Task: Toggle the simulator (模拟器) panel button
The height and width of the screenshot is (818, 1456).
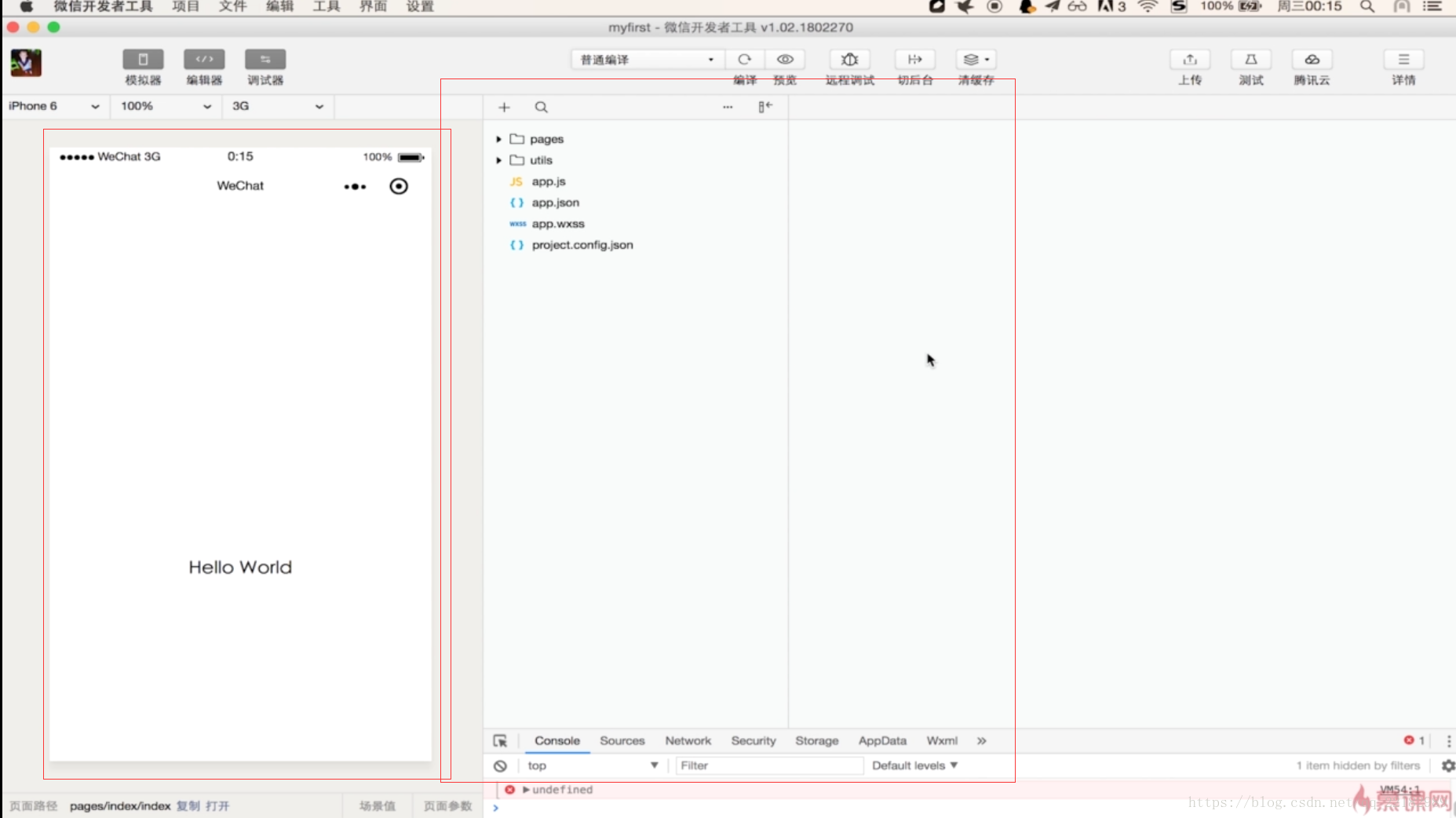Action: [x=143, y=60]
